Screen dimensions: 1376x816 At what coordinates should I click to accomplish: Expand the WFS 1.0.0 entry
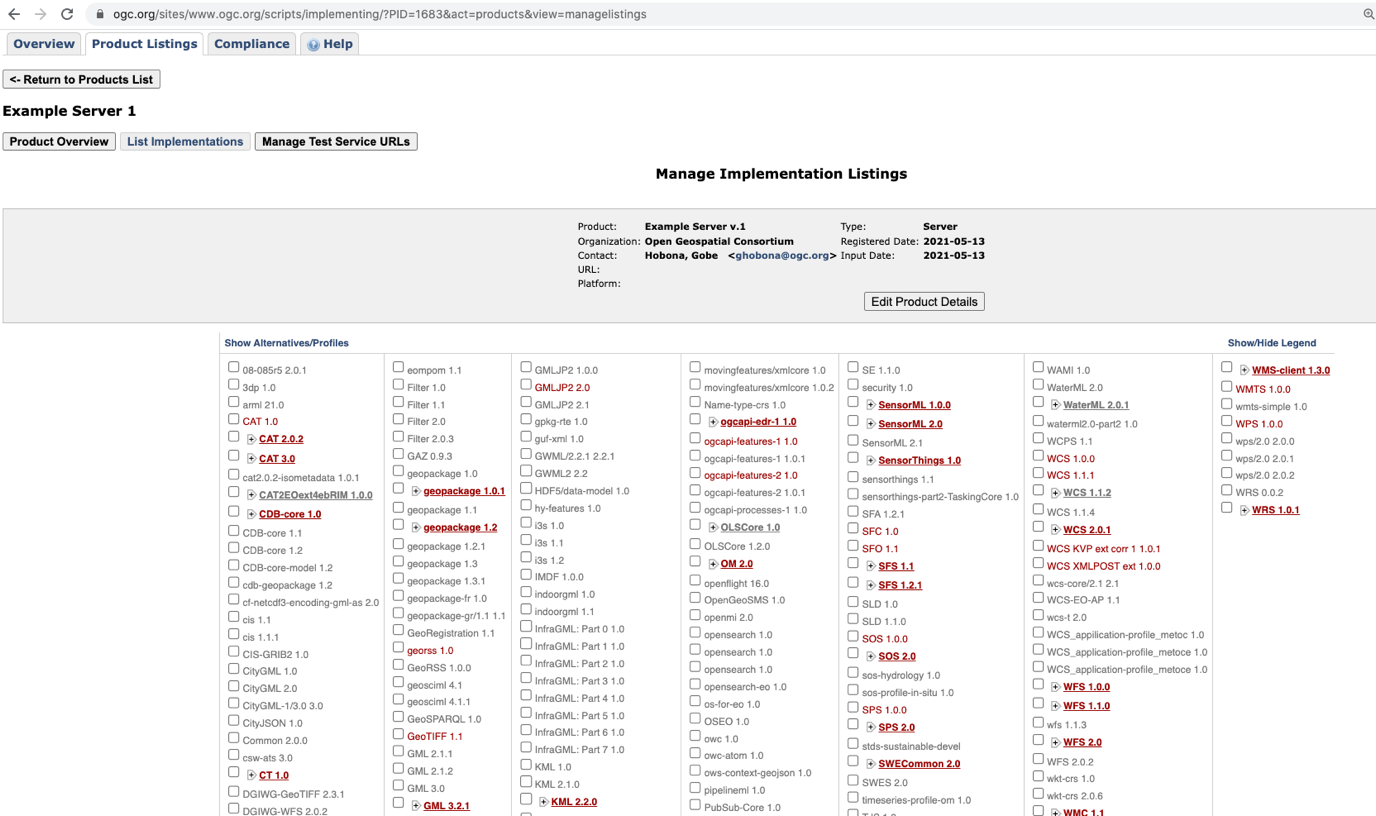click(1056, 687)
